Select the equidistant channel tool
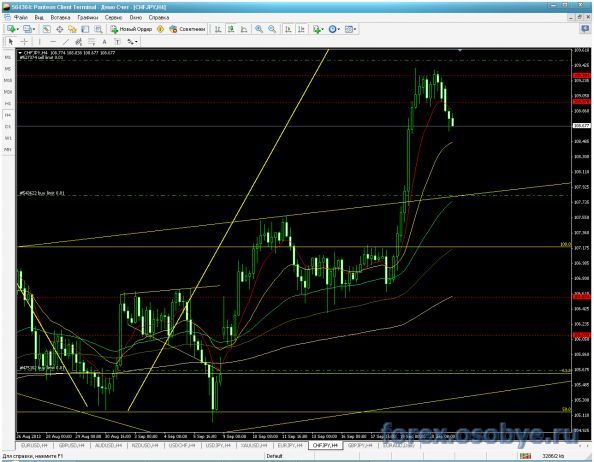 coord(79,42)
